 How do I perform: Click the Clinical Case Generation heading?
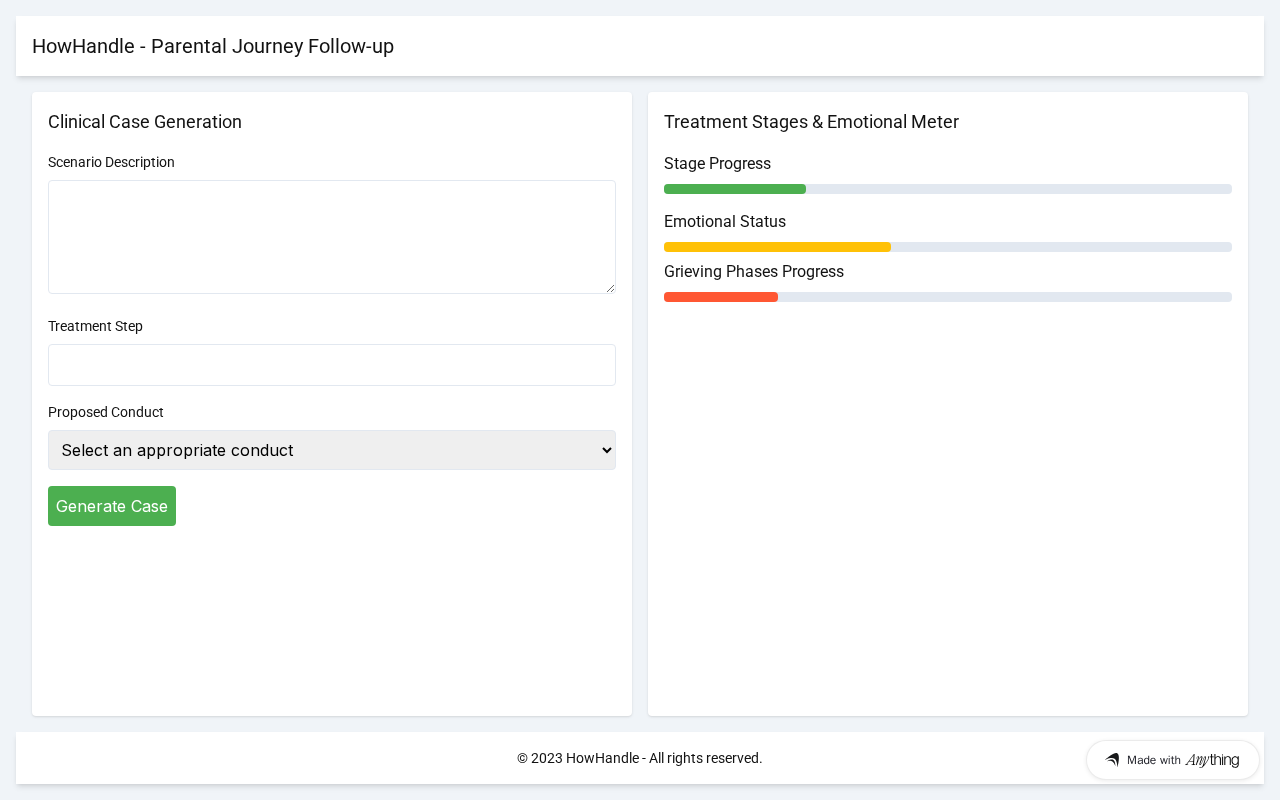click(145, 122)
